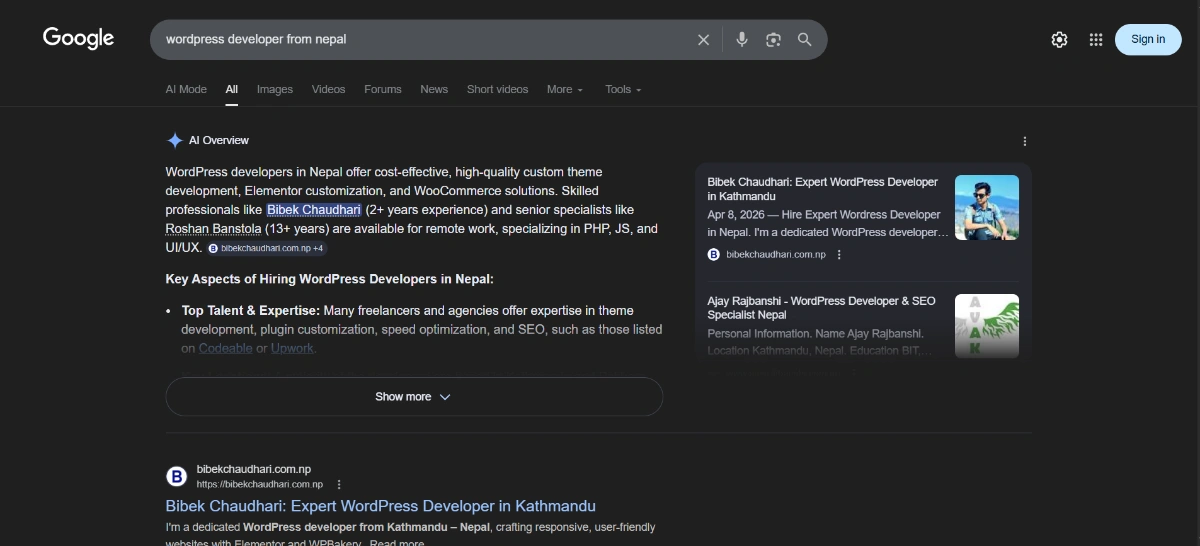Click Bibek Chaudhari source card photo thumbnail
1200x546 pixels.
pyautogui.click(x=987, y=208)
